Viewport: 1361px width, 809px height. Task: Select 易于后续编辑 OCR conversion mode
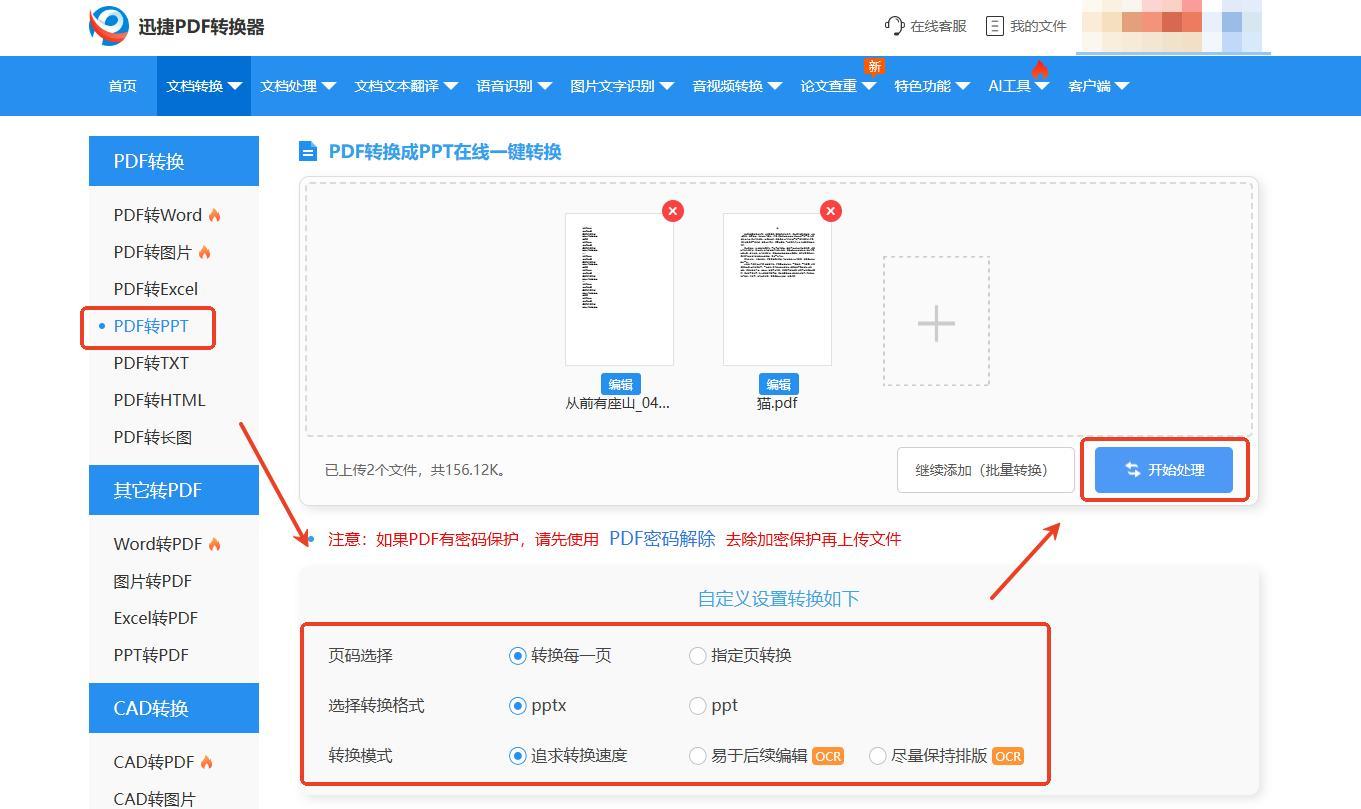[698, 756]
